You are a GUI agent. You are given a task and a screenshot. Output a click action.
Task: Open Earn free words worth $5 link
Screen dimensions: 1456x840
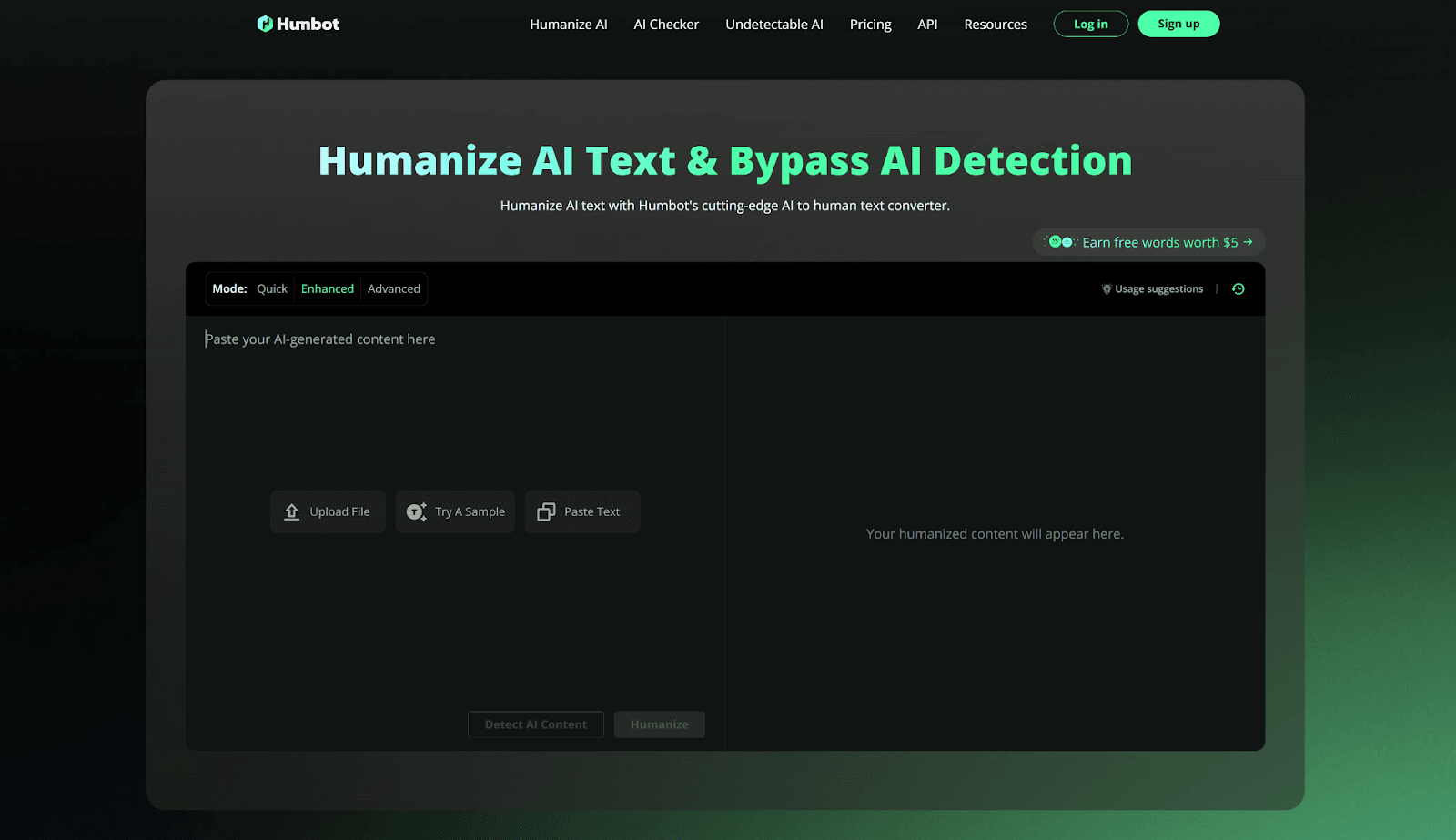[1148, 242]
